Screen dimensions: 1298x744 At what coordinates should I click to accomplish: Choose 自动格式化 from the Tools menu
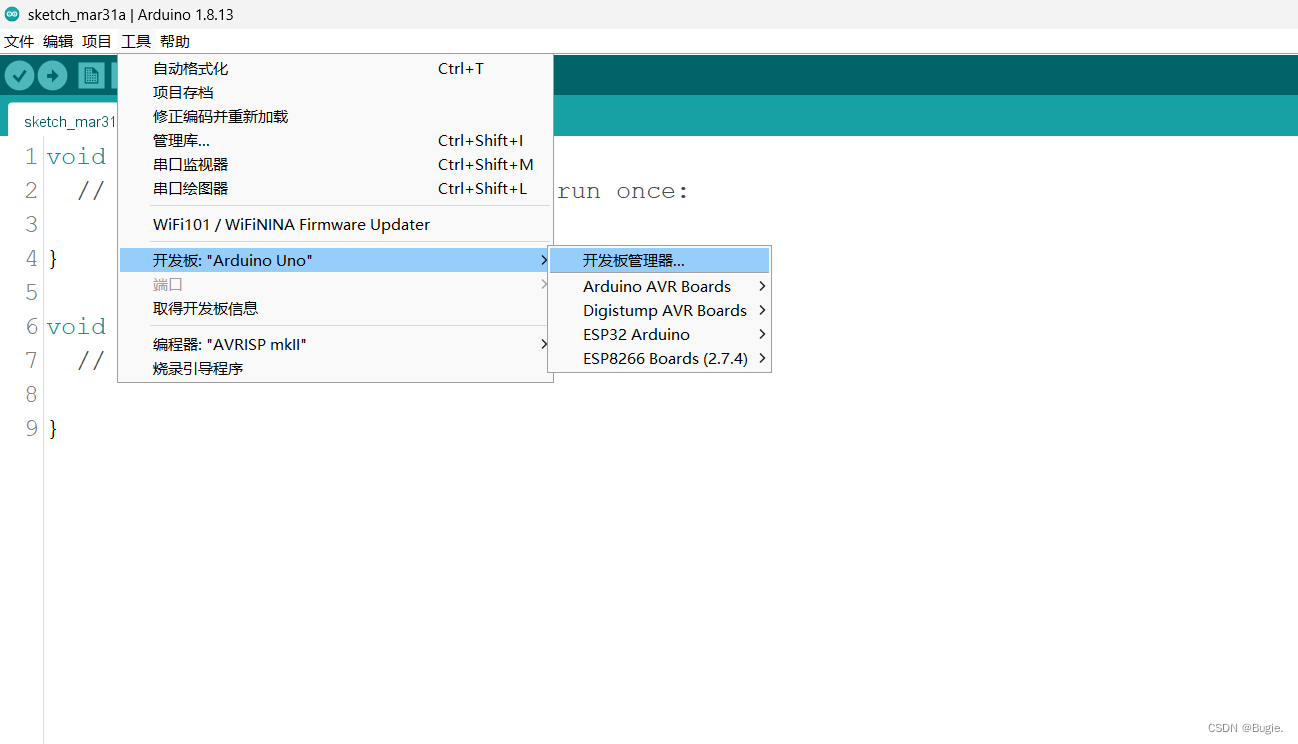coord(335,69)
